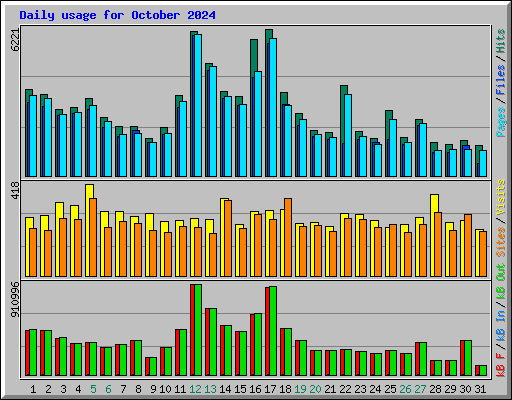Click day 24 on the x-axis
Image resolution: width=512 pixels, height=400 pixels.
375,389
